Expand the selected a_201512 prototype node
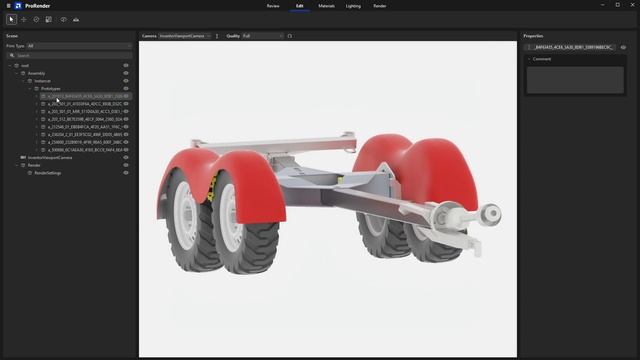This screenshot has width=640, height=360. 36,96
